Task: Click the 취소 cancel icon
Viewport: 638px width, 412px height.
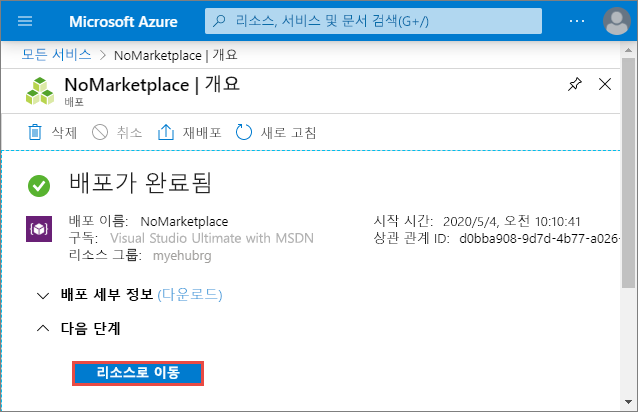Action: (100, 132)
